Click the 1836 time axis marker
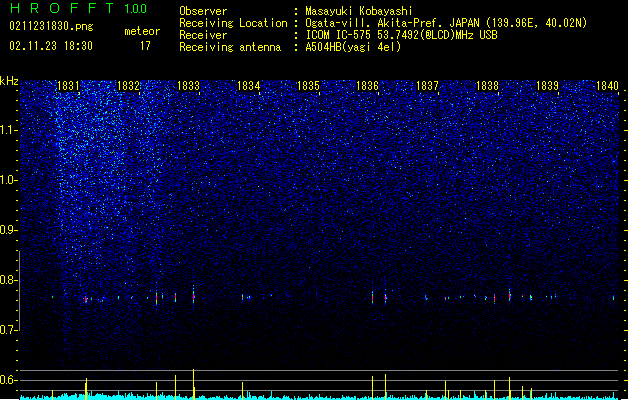 click(367, 86)
